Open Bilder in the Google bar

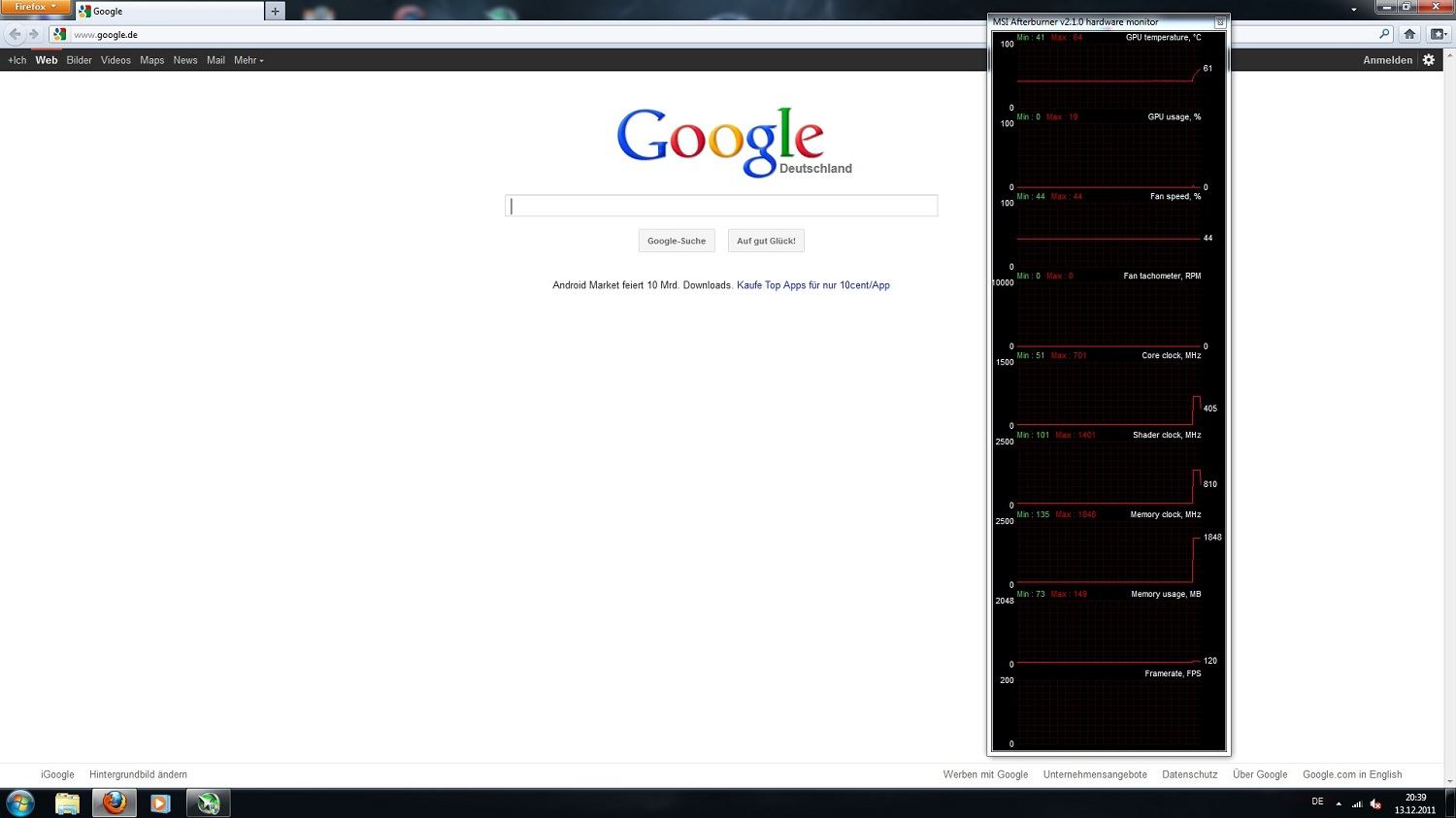click(x=80, y=60)
